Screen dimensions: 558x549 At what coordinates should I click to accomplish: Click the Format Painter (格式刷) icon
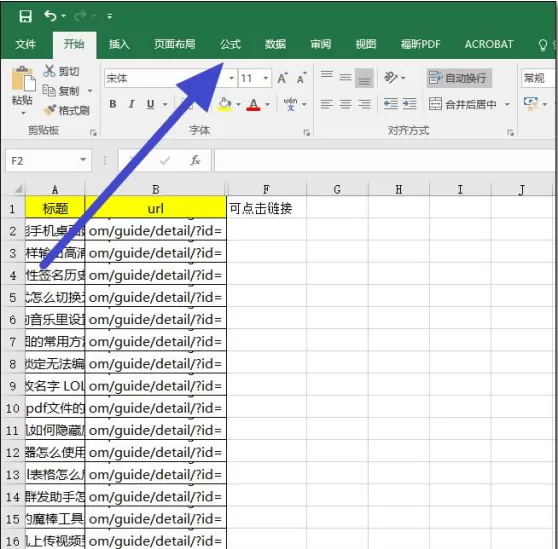[x=49, y=110]
